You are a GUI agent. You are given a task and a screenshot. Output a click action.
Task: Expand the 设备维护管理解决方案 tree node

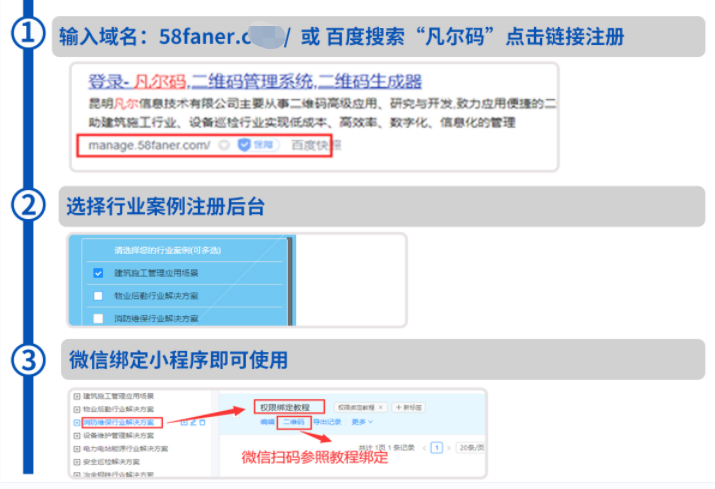tap(77, 436)
